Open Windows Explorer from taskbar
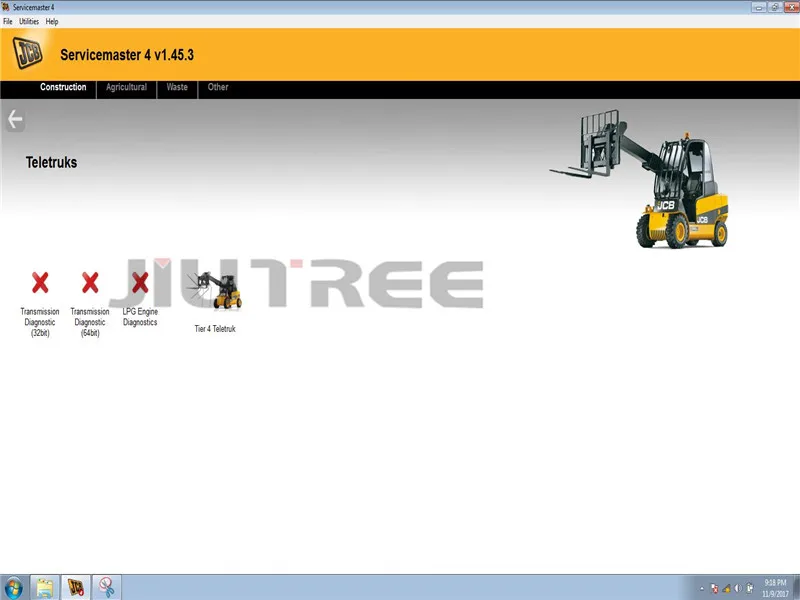Image resolution: width=800 pixels, height=600 pixels. (45, 588)
